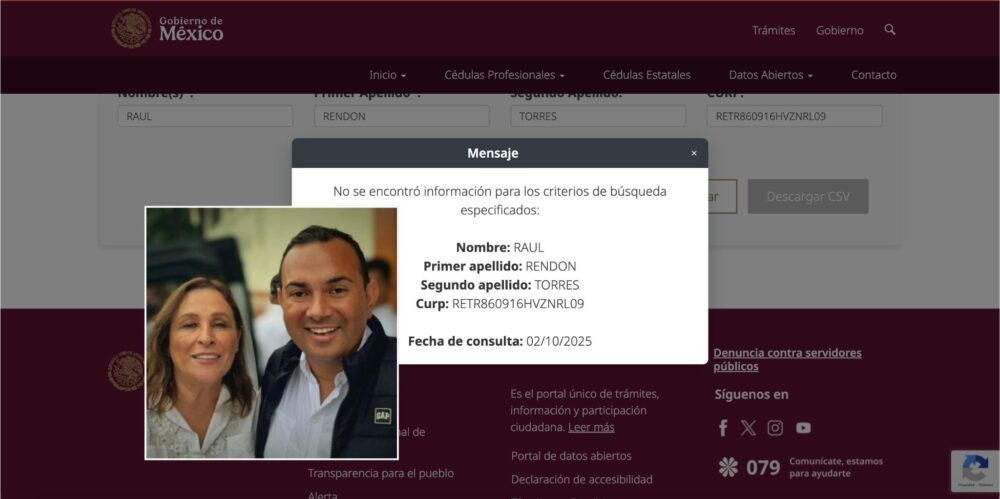This screenshot has height=499, width=1000.
Task: Click the Descargar CSV button
Action: tap(808, 197)
